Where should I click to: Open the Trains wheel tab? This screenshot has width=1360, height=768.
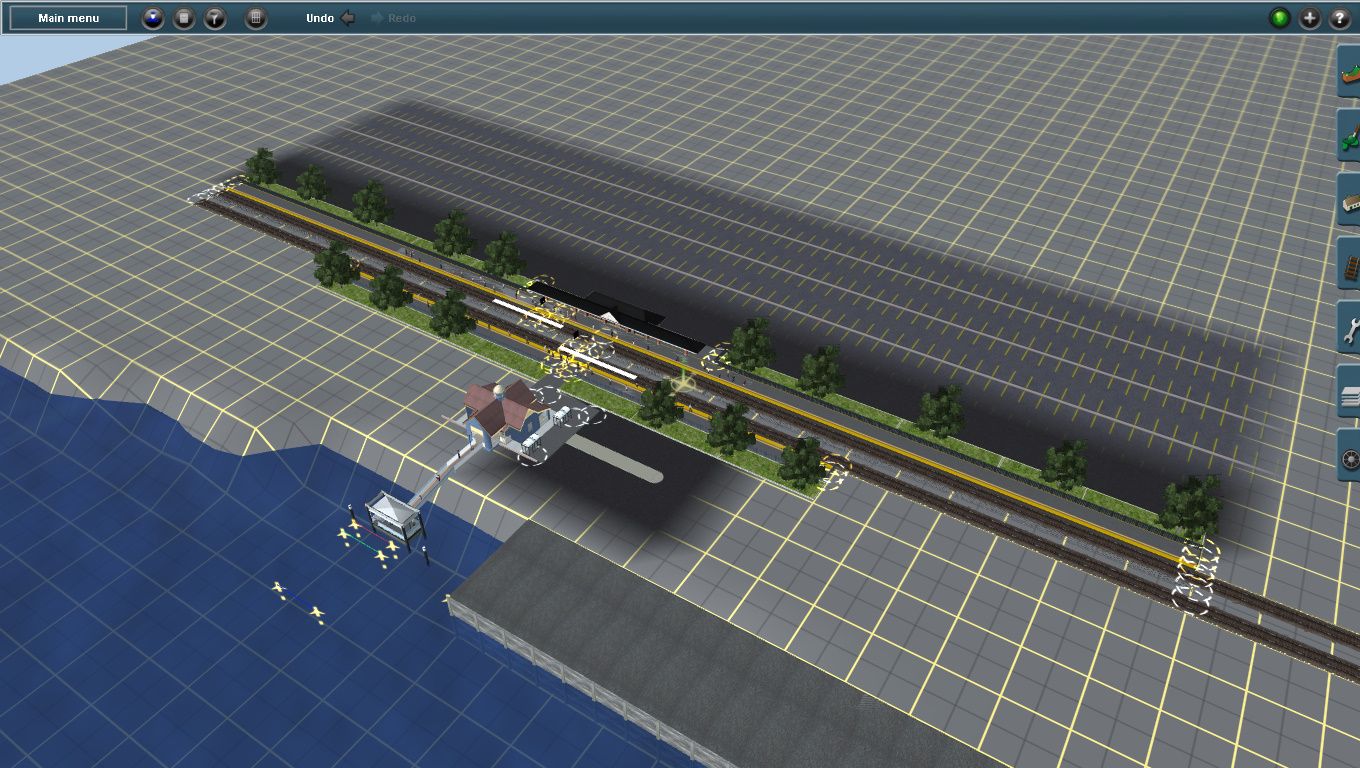pyautogui.click(x=1349, y=456)
